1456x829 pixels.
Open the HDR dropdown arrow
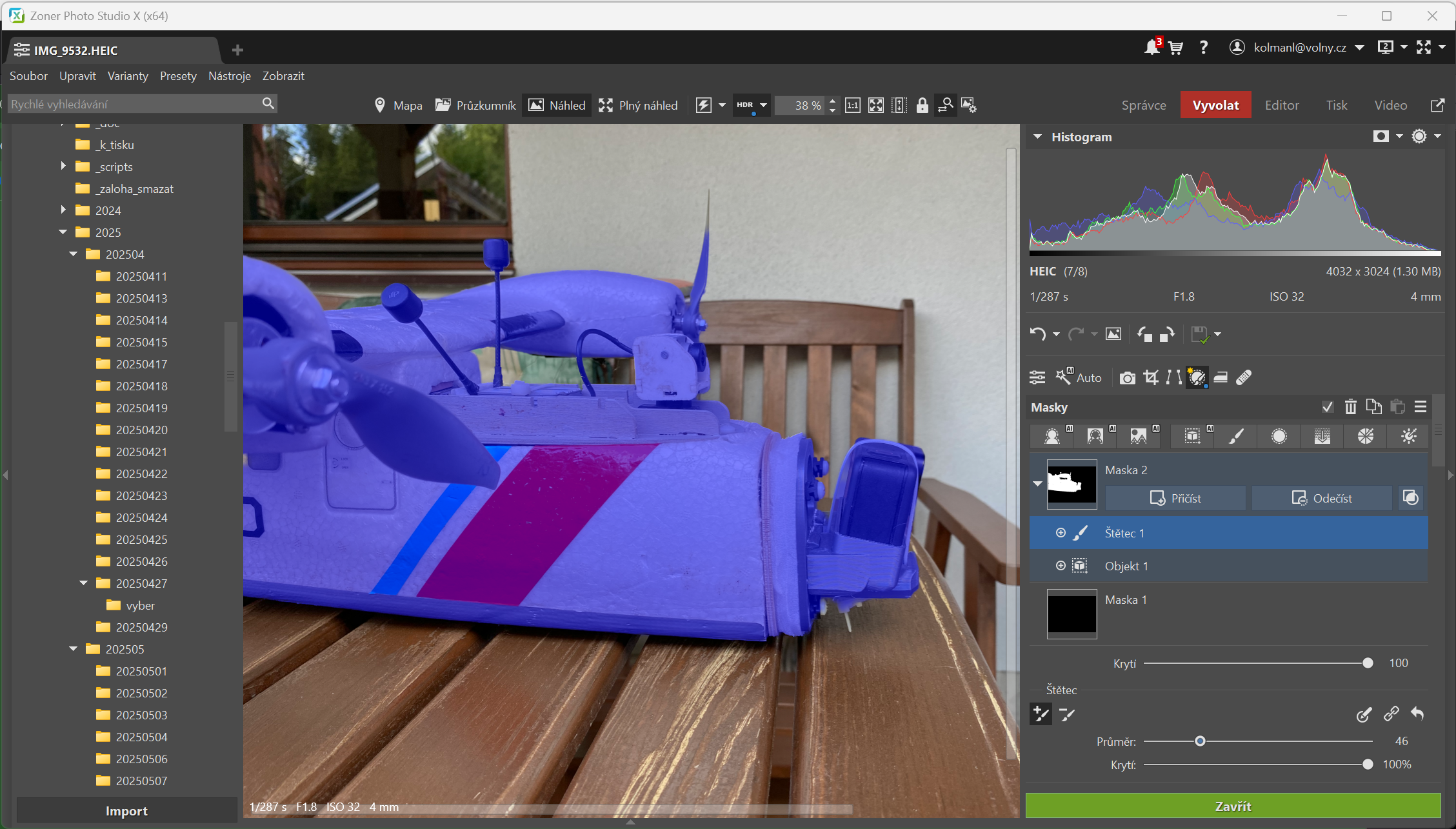[x=763, y=105]
